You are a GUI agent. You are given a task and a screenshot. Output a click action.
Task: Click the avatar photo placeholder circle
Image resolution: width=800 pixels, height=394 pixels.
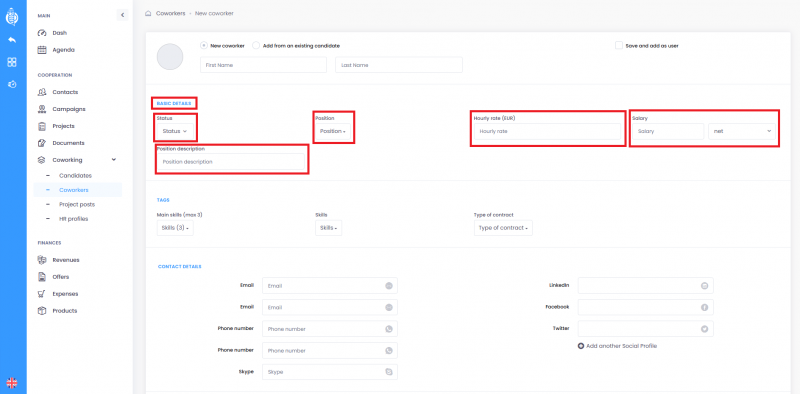pos(170,57)
